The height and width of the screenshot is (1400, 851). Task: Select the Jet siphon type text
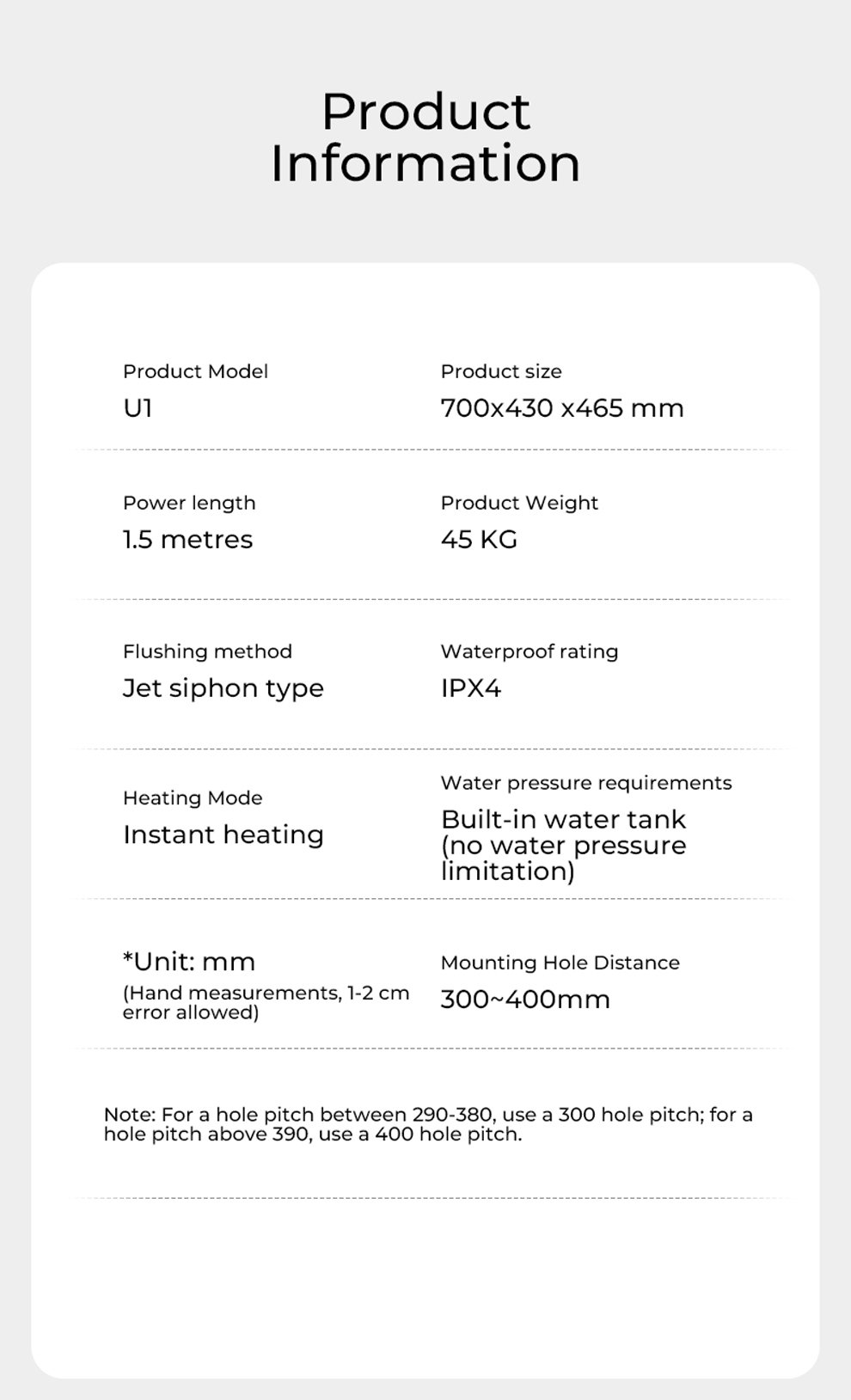coord(223,688)
